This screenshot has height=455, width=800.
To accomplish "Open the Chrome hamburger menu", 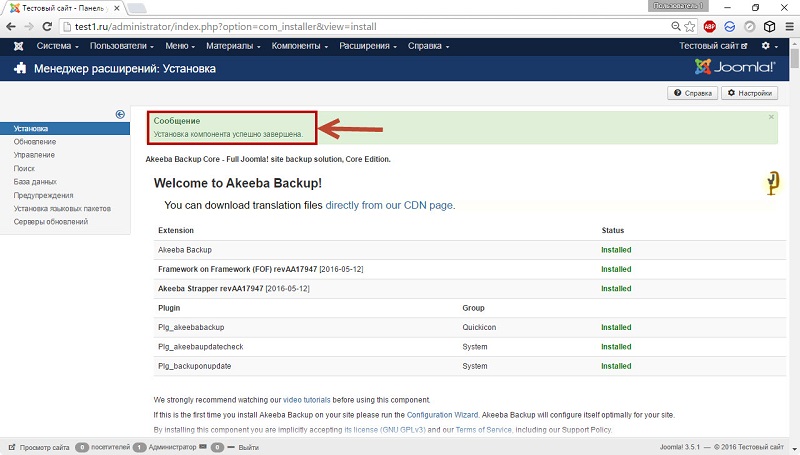I will 789,27.
